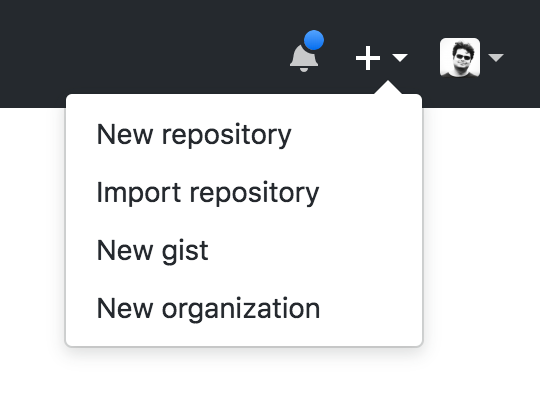Click the word "gist" in the menu
Screen dimensions: 540x404
pos(185,251)
